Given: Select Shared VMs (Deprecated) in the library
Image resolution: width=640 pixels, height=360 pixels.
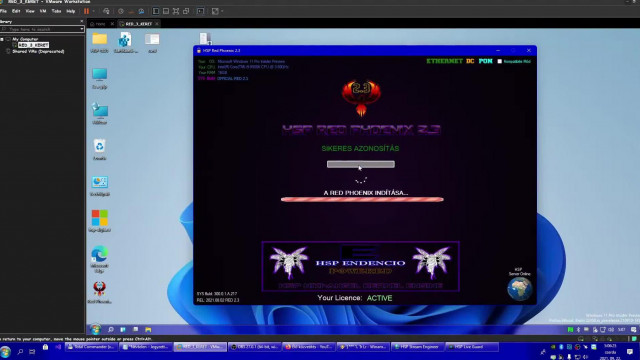Looking at the screenshot, I should 38,51.
